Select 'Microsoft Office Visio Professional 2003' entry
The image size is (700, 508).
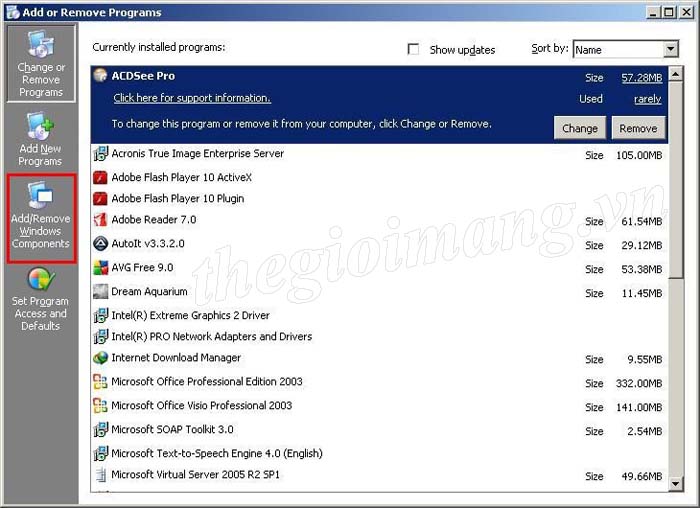click(x=201, y=406)
